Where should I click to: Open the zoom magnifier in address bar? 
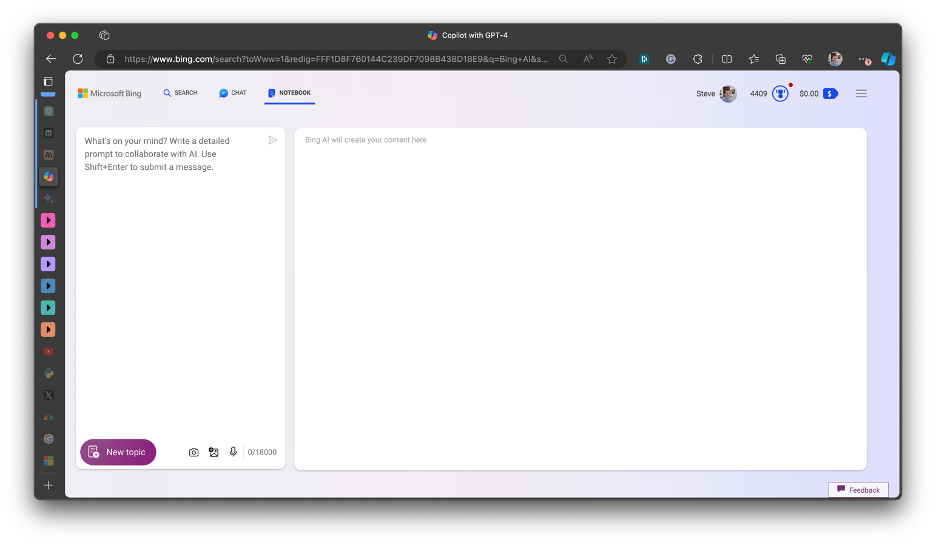tap(563, 58)
